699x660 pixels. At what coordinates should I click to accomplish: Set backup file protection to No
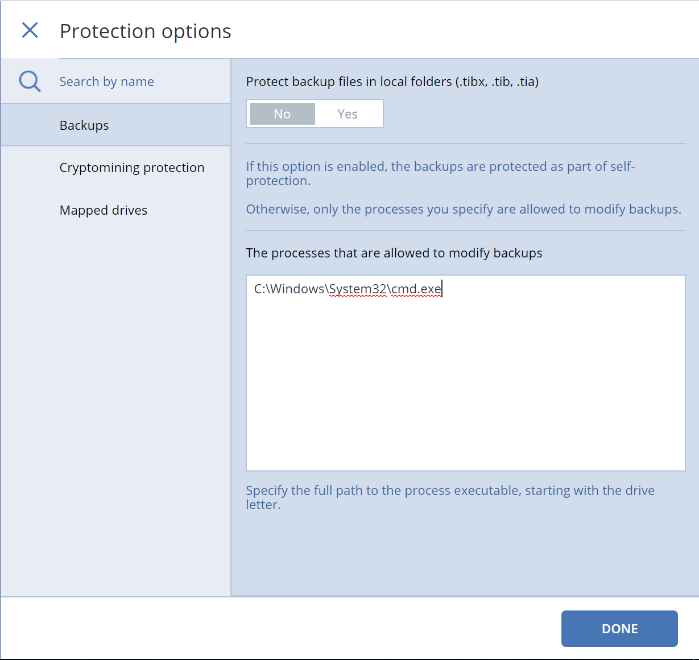pos(282,114)
